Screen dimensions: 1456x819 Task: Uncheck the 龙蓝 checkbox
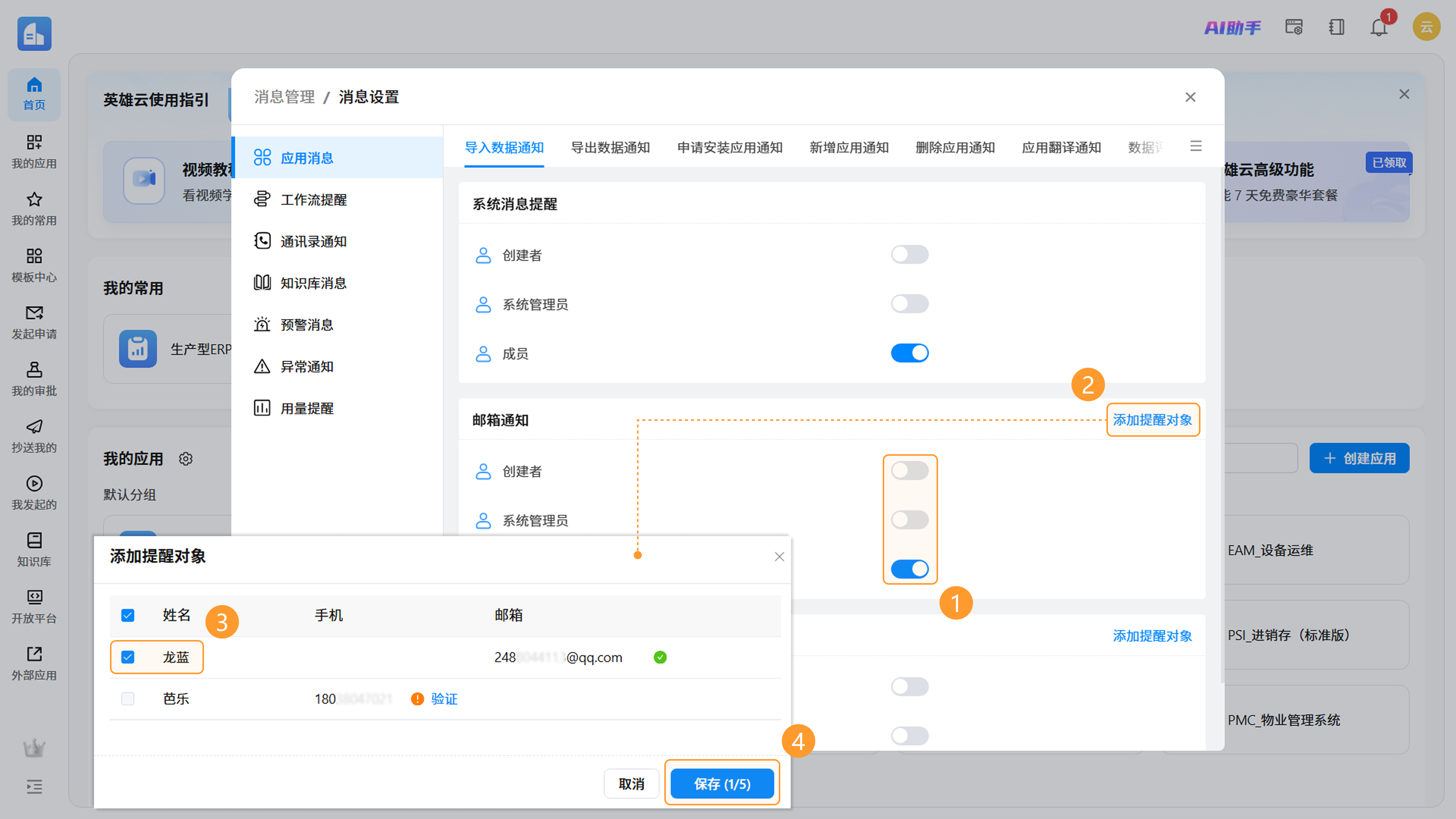tap(128, 657)
